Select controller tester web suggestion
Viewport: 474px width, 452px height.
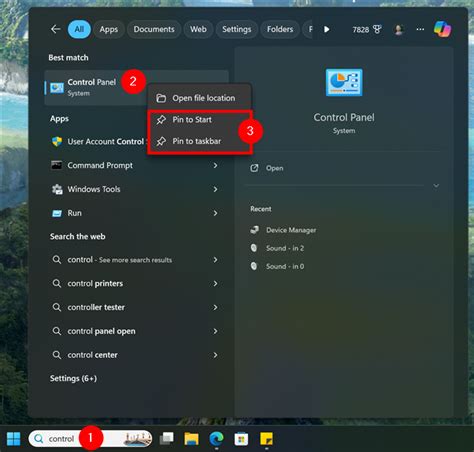136,307
